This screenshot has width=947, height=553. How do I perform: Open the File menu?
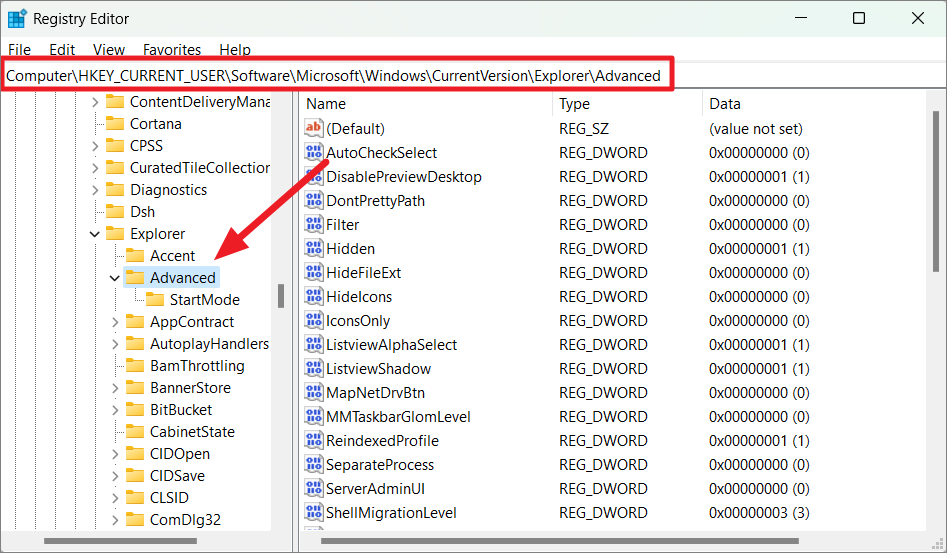tap(19, 50)
